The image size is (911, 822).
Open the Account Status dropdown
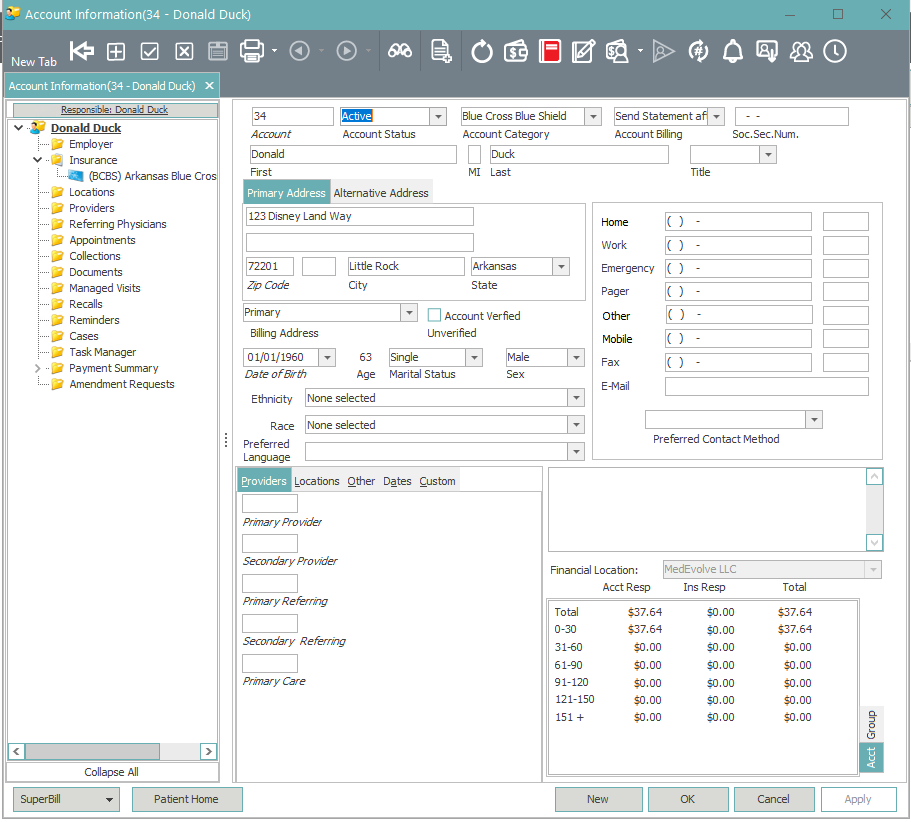[437, 117]
